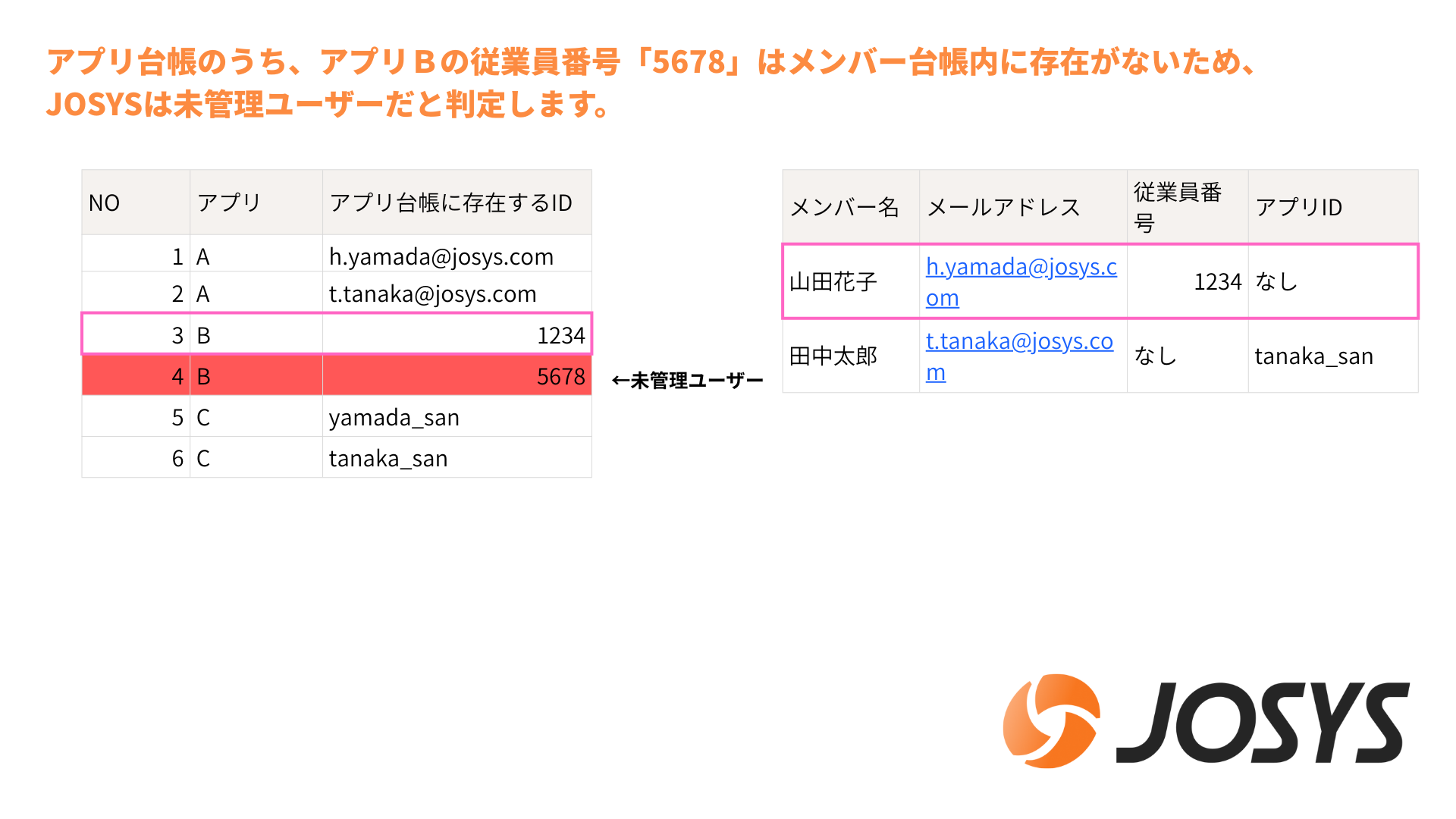The image size is (1456, 819).
Task: Click plain-text t.tanaka@josys.com in app ledger table
Action: pyautogui.click(x=432, y=293)
